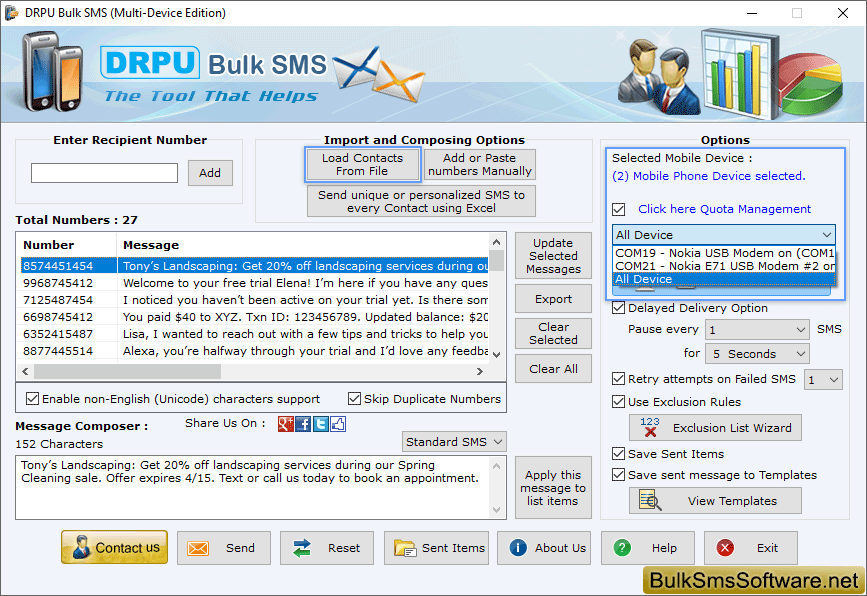Select row with number 6352415487
This screenshot has height=596, width=867.
[254, 334]
